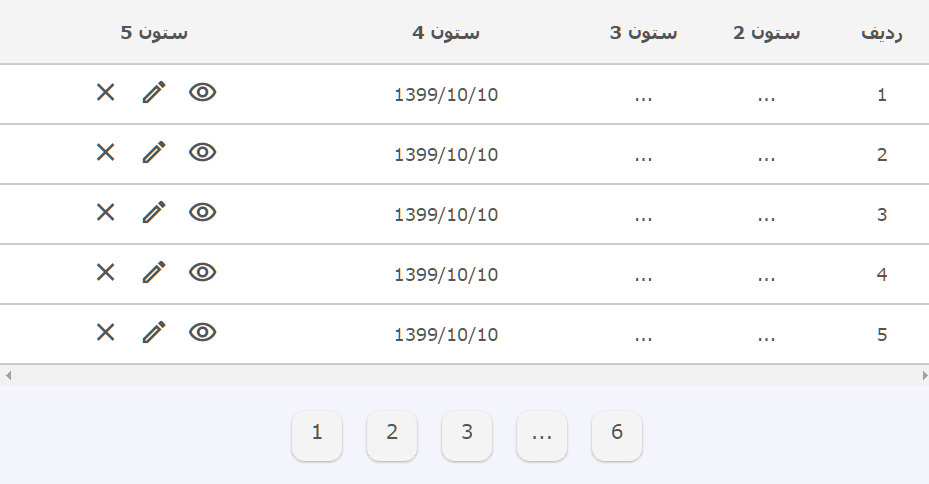Delete row 3 using the X icon
This screenshot has width=929, height=484.
[x=105, y=212]
